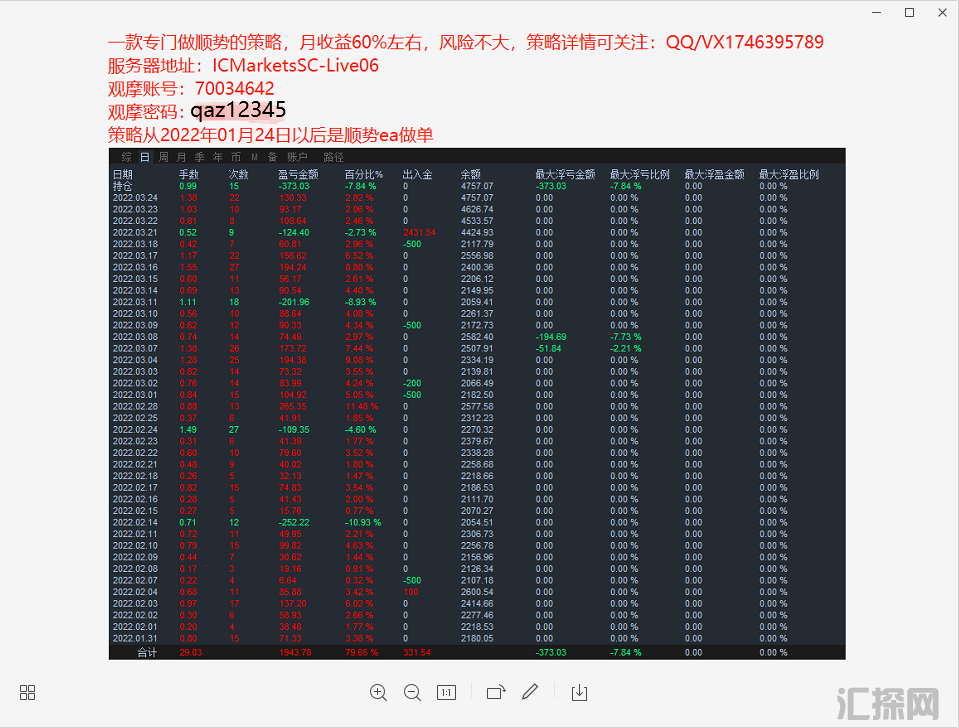Click the 合计 total row label
Viewport: 959px width, 728px height.
pos(147,652)
